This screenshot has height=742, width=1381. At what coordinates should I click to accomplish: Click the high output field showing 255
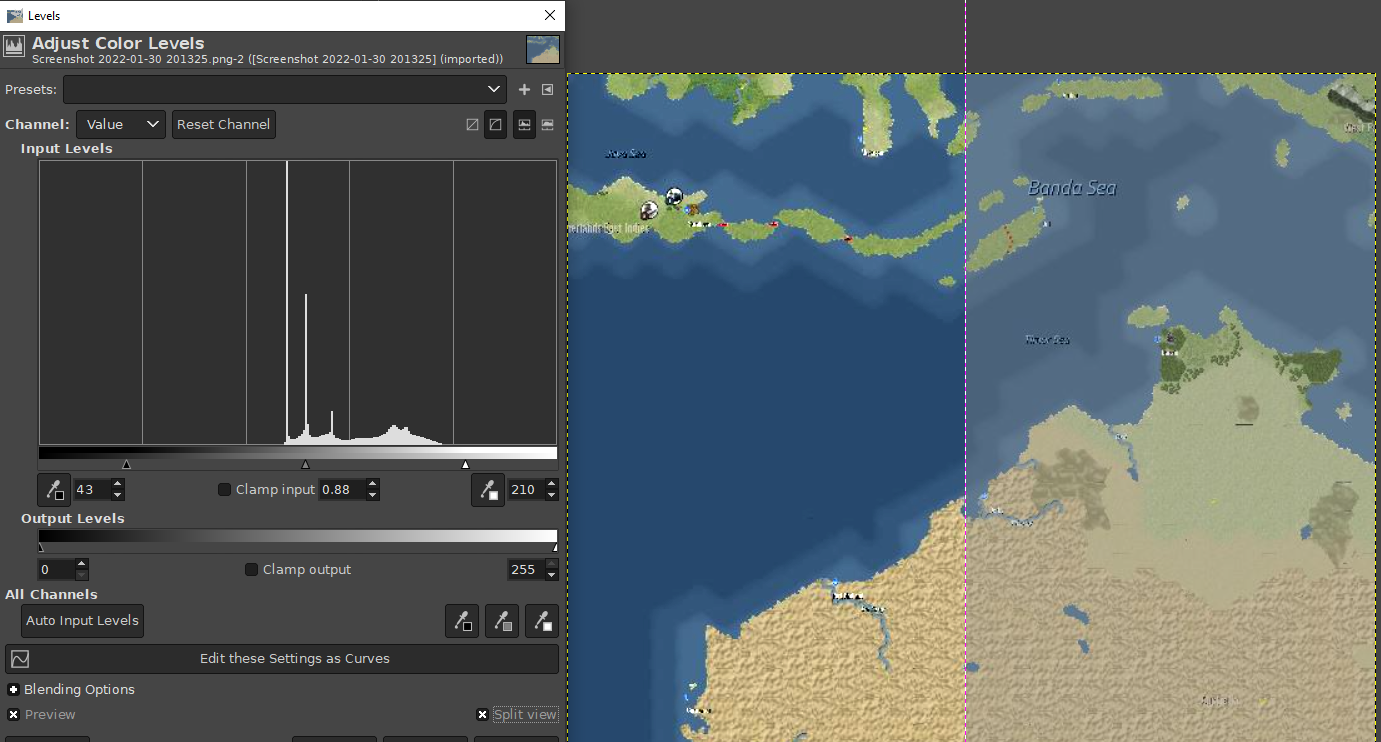pos(526,570)
